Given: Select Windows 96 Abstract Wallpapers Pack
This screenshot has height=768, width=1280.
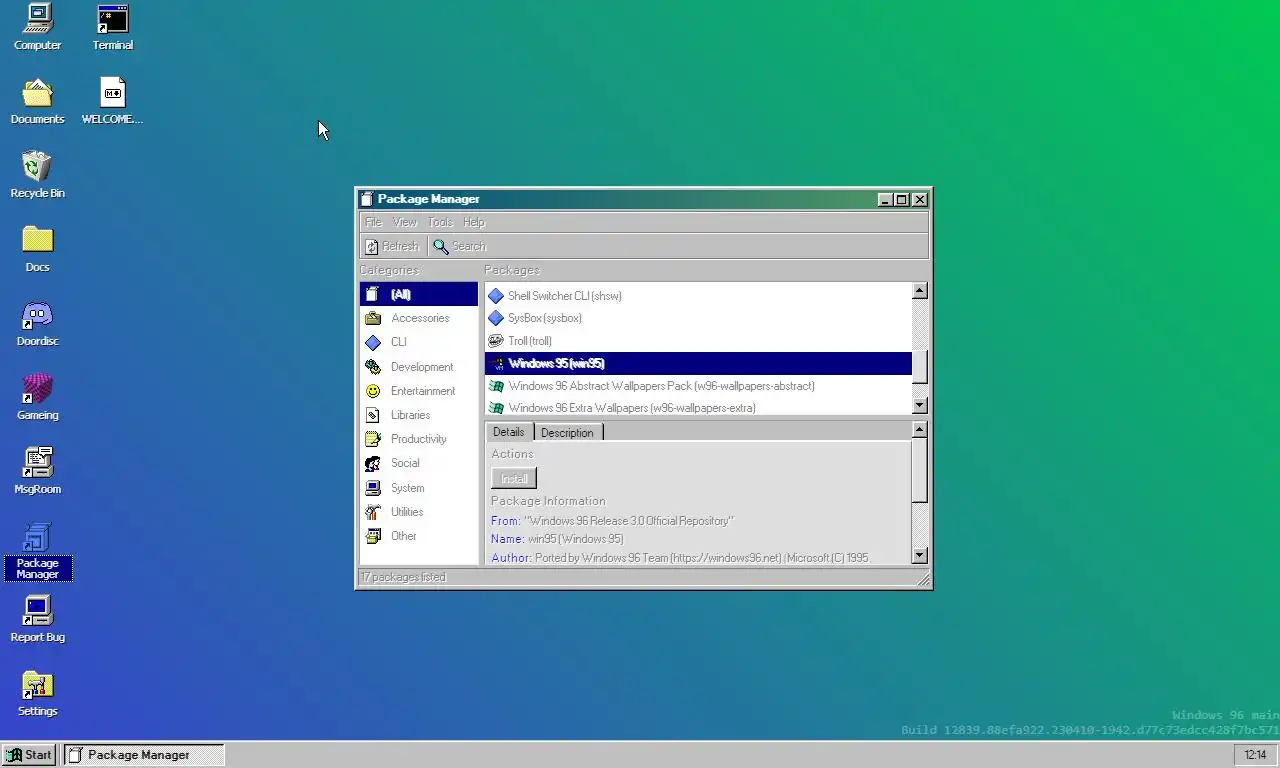Looking at the screenshot, I should coord(698,386).
